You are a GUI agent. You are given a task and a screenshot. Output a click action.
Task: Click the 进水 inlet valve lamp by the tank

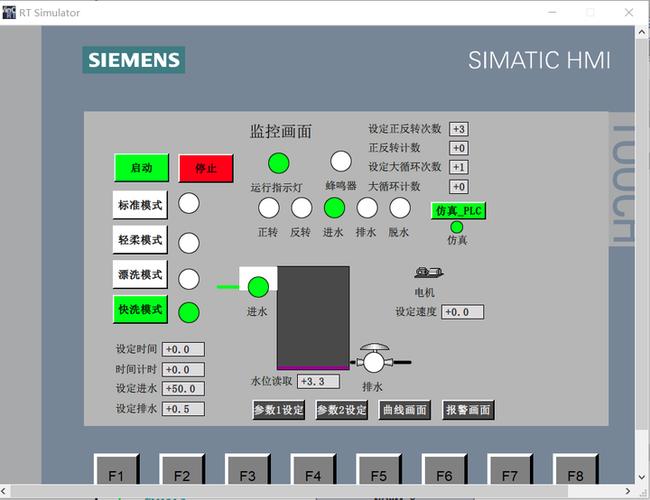click(x=258, y=287)
